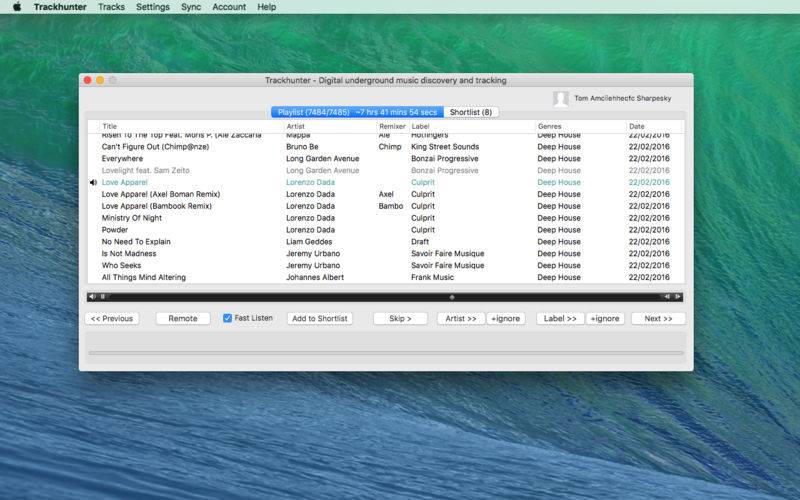Click artist Johannes Albert
Image resolution: width=800 pixels, height=500 pixels.
point(315,278)
